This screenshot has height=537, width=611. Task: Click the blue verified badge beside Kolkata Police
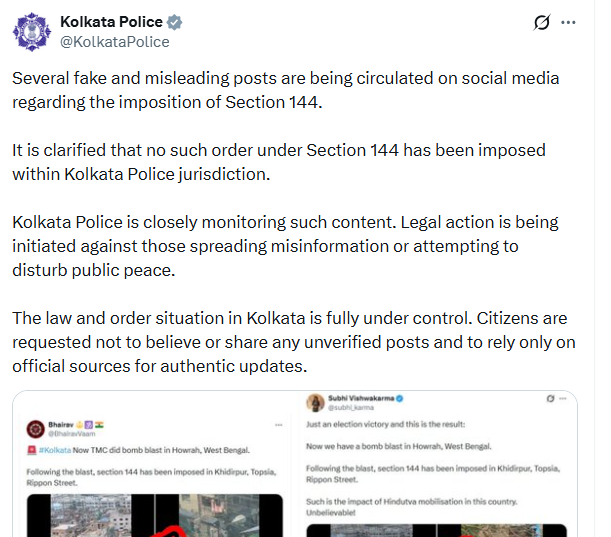174,22
